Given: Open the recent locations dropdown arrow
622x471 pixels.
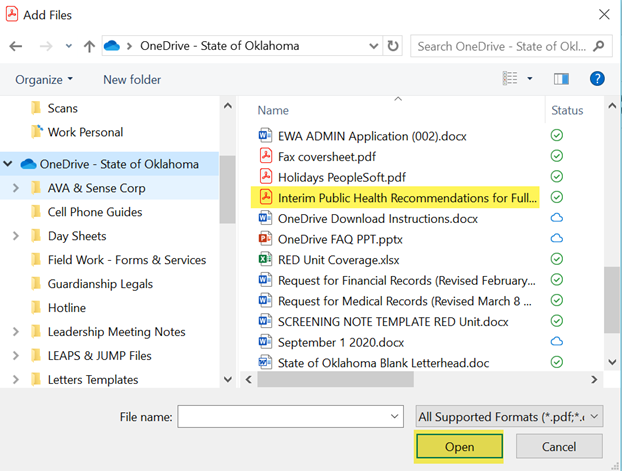Looking at the screenshot, I should tap(69, 46).
